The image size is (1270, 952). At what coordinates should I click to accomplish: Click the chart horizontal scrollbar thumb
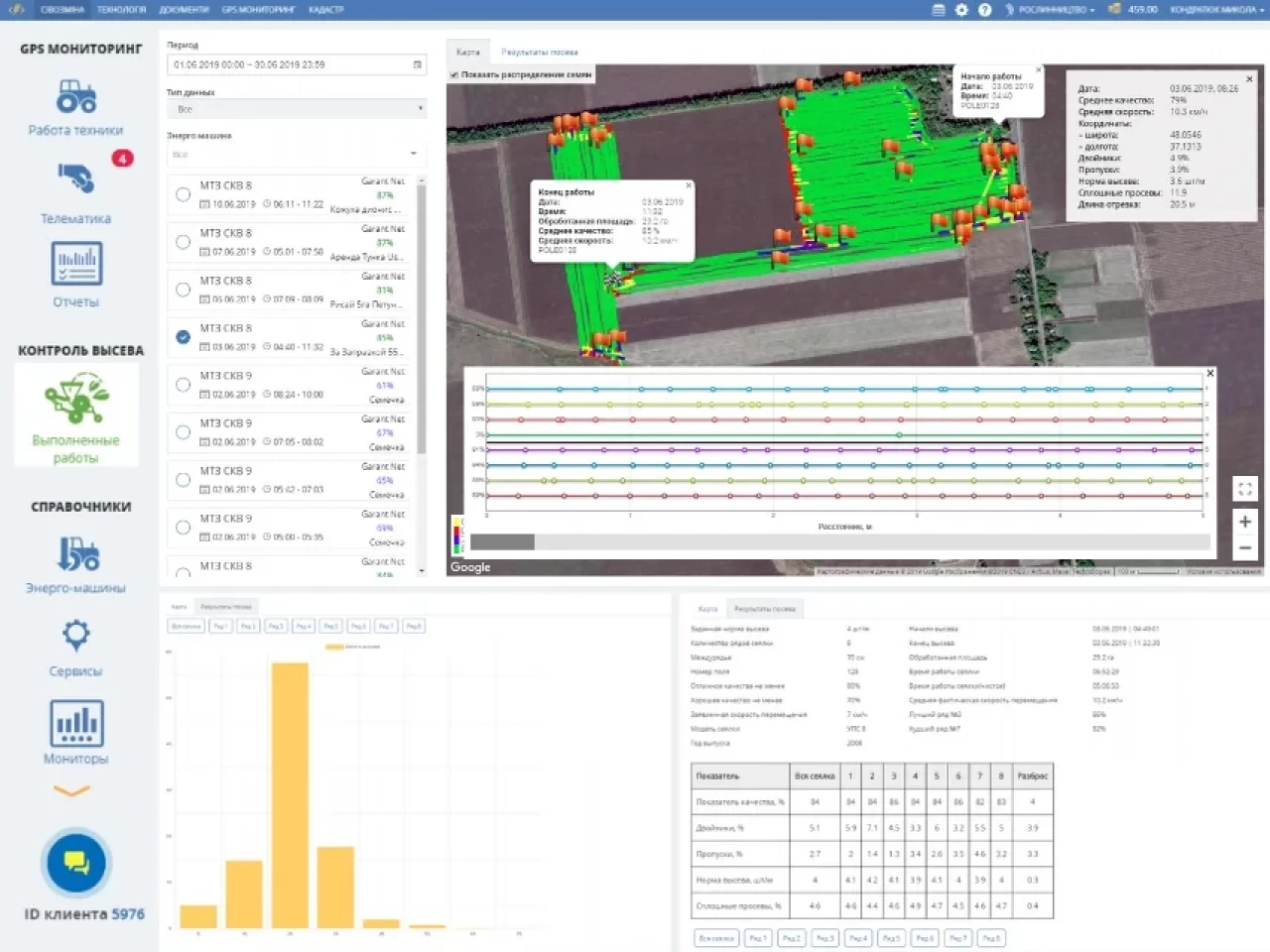502,542
